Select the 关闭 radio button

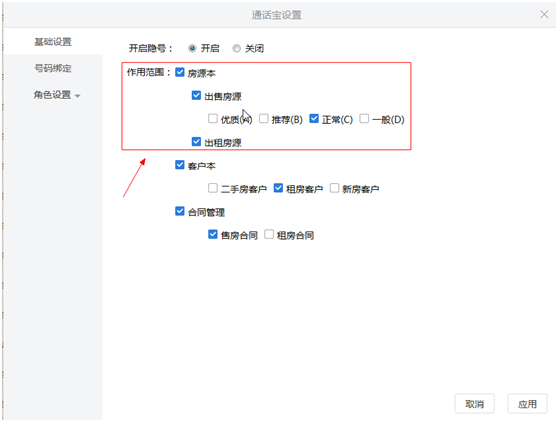[236, 48]
